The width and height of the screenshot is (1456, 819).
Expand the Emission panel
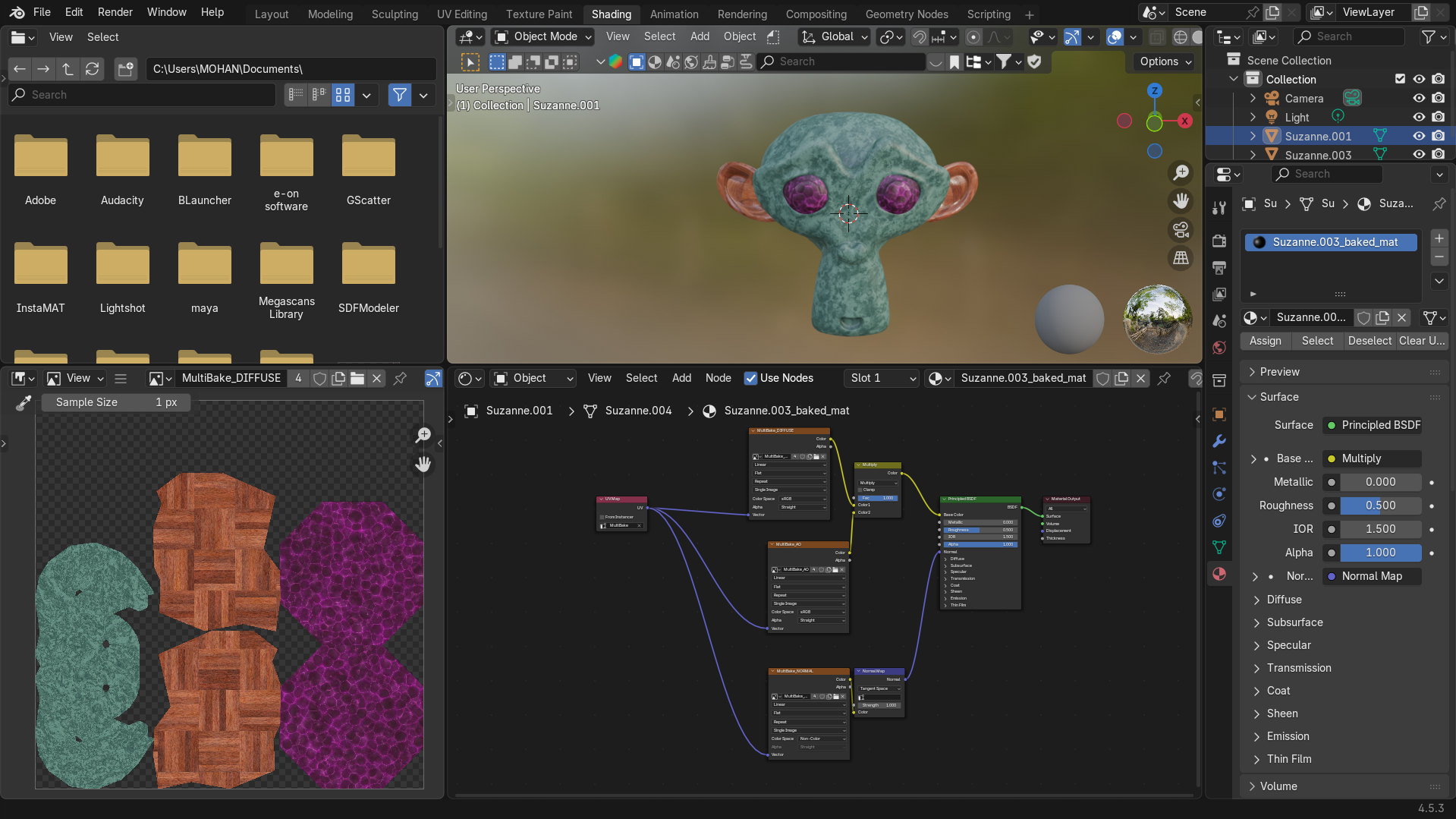click(1288, 736)
